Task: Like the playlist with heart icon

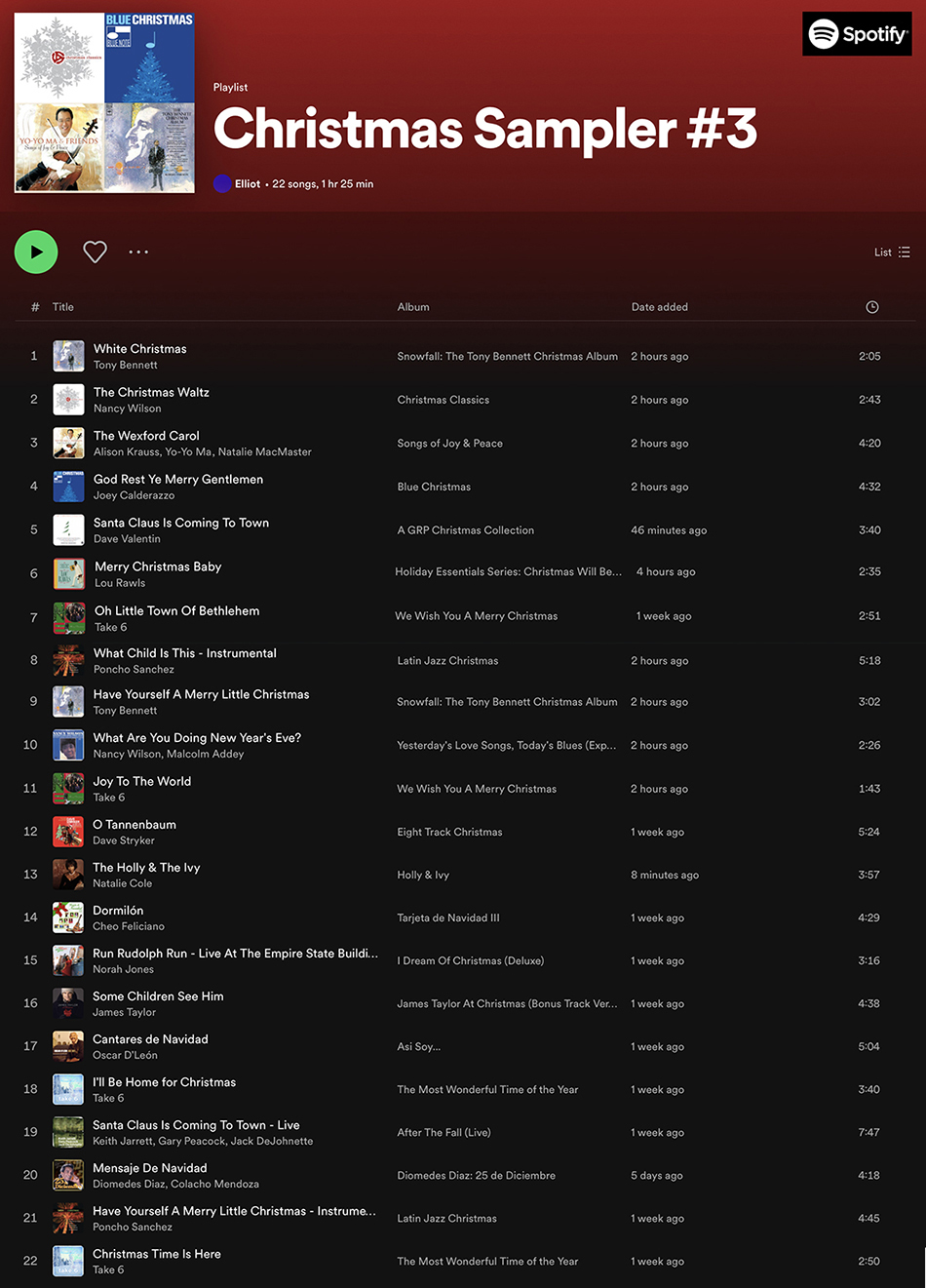Action: point(95,252)
